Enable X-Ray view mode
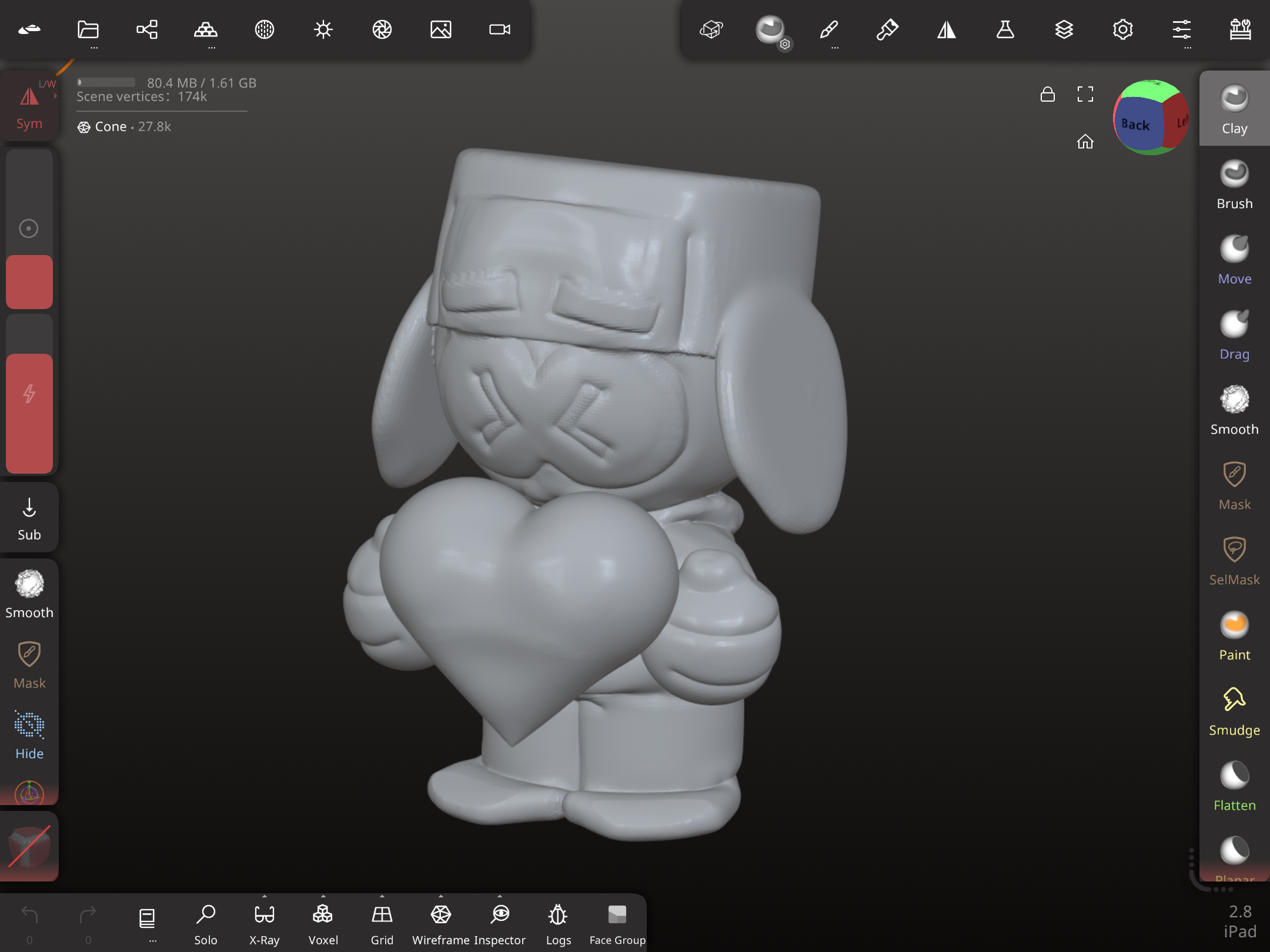 coord(265,924)
